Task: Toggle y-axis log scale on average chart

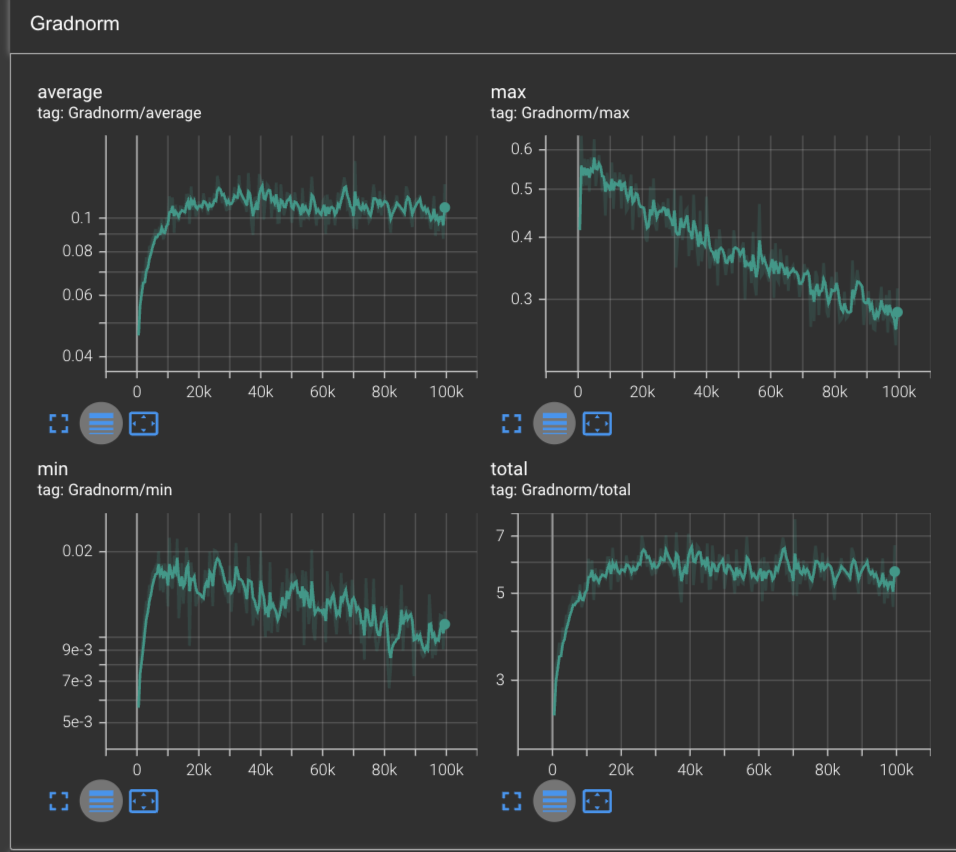Action: point(101,423)
